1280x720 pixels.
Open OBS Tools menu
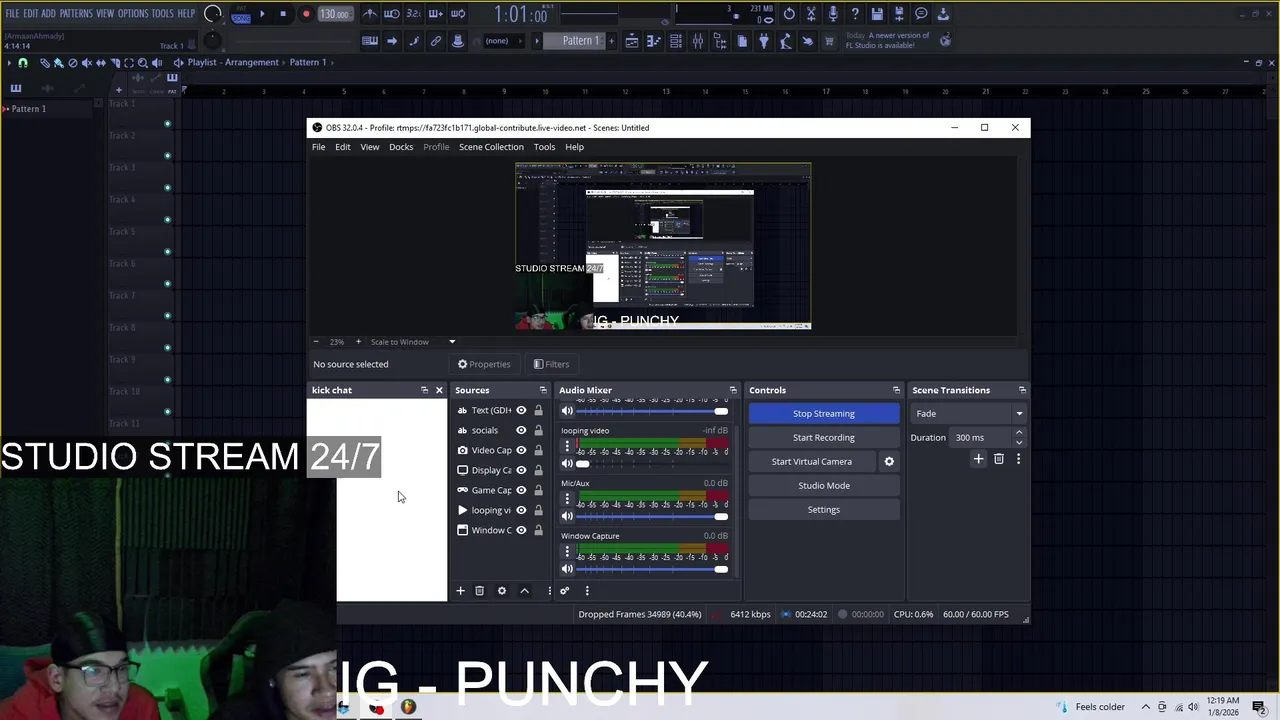click(x=544, y=147)
